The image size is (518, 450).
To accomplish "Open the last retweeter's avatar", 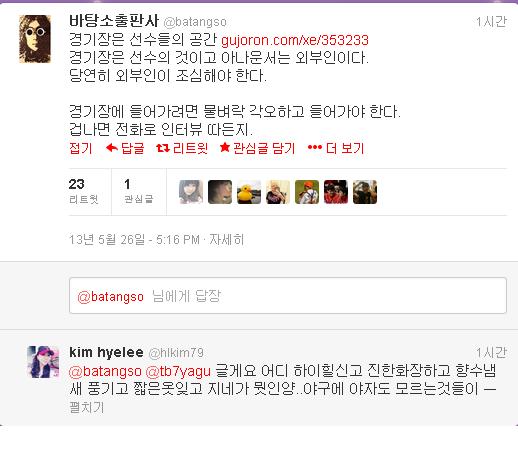I will click(x=365, y=192).
